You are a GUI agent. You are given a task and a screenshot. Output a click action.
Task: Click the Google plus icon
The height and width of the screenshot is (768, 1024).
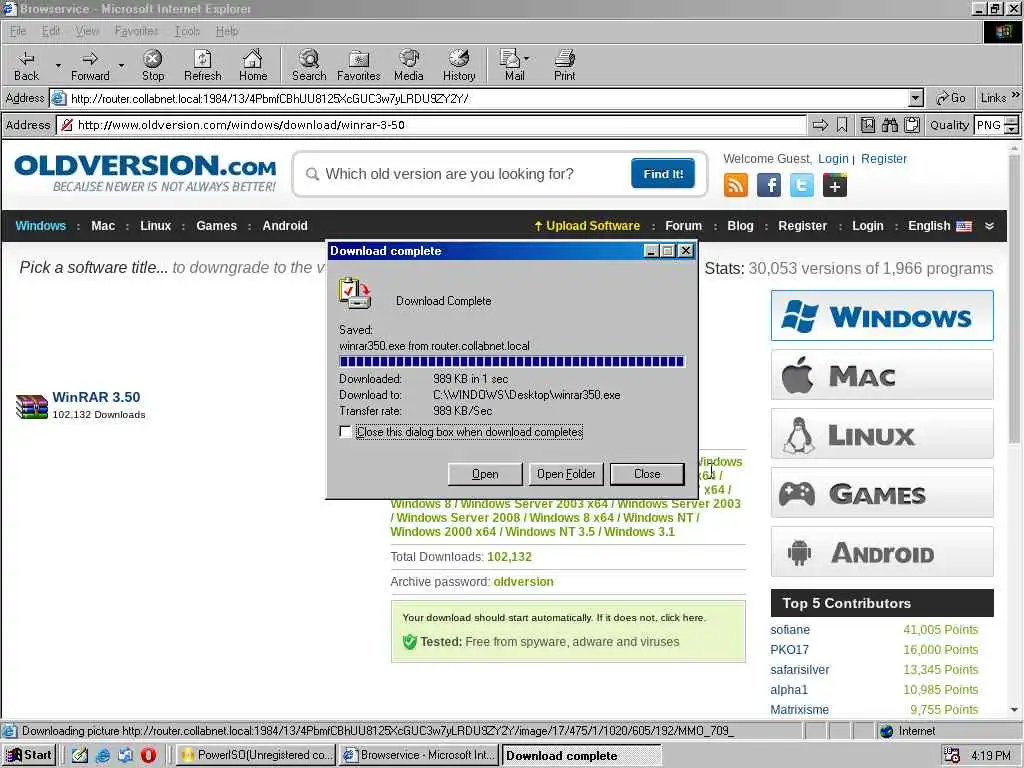coord(835,185)
